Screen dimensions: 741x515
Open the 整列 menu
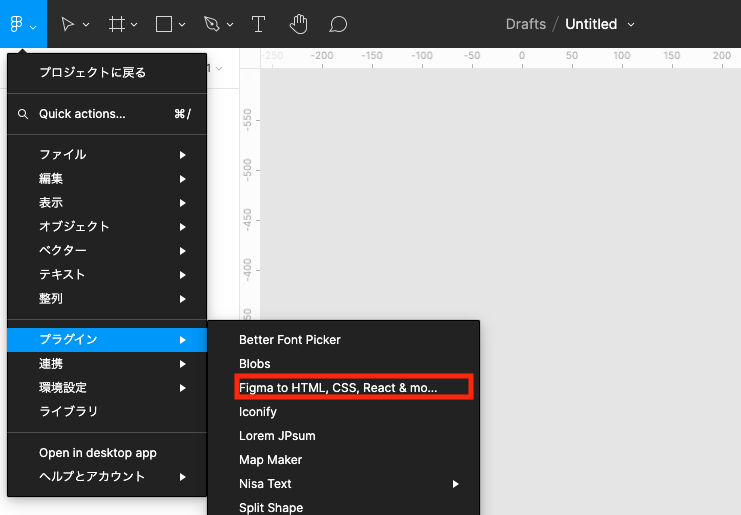tap(107, 299)
